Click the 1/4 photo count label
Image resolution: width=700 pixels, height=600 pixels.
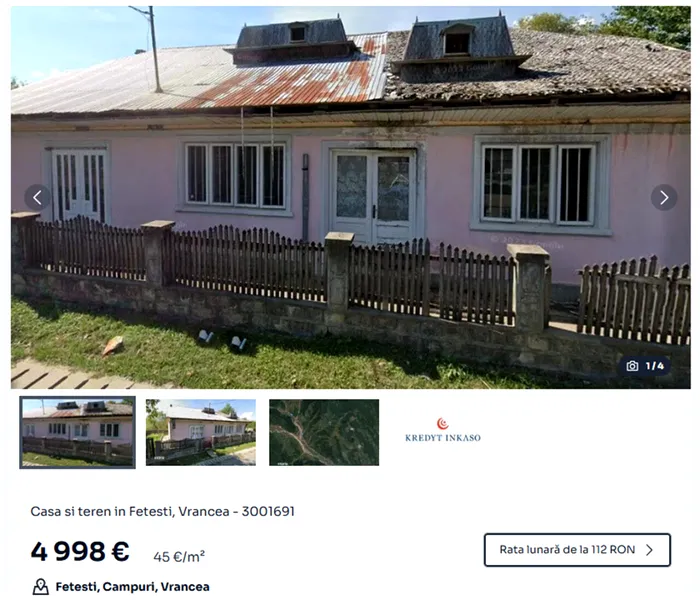pyautogui.click(x=655, y=366)
